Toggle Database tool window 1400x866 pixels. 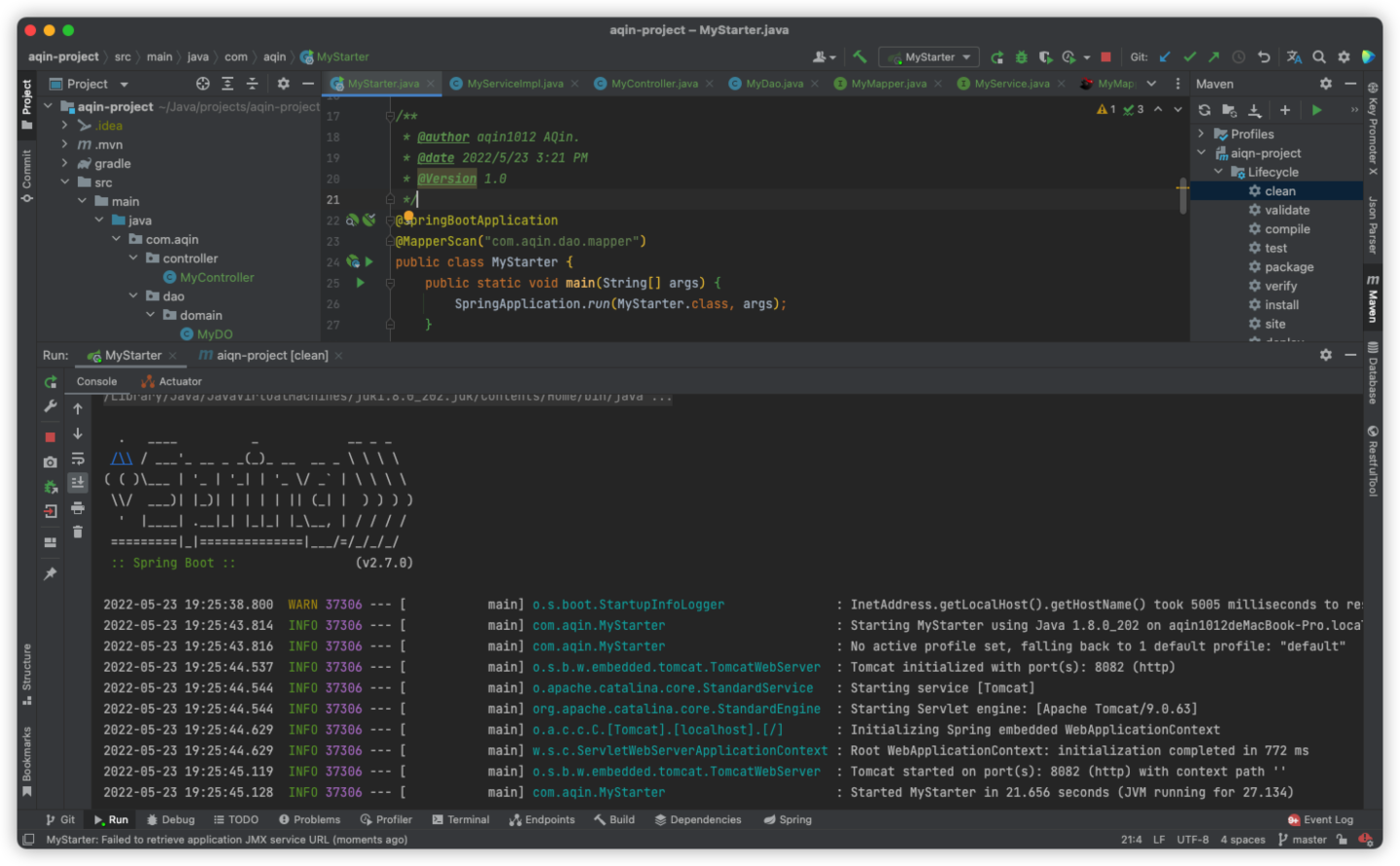[1373, 372]
